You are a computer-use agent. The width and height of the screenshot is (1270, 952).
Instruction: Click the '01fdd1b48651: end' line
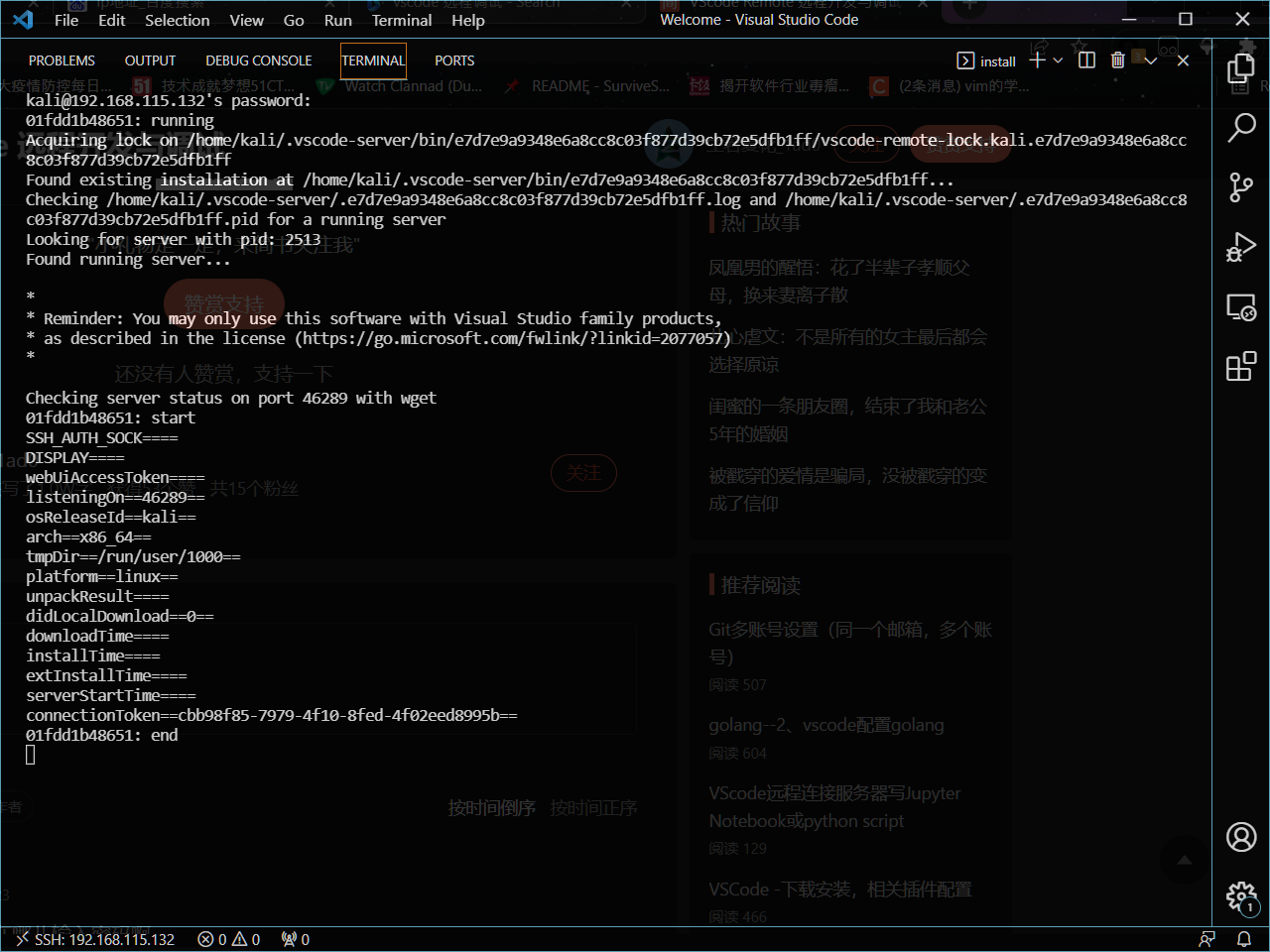pyautogui.click(x=102, y=735)
